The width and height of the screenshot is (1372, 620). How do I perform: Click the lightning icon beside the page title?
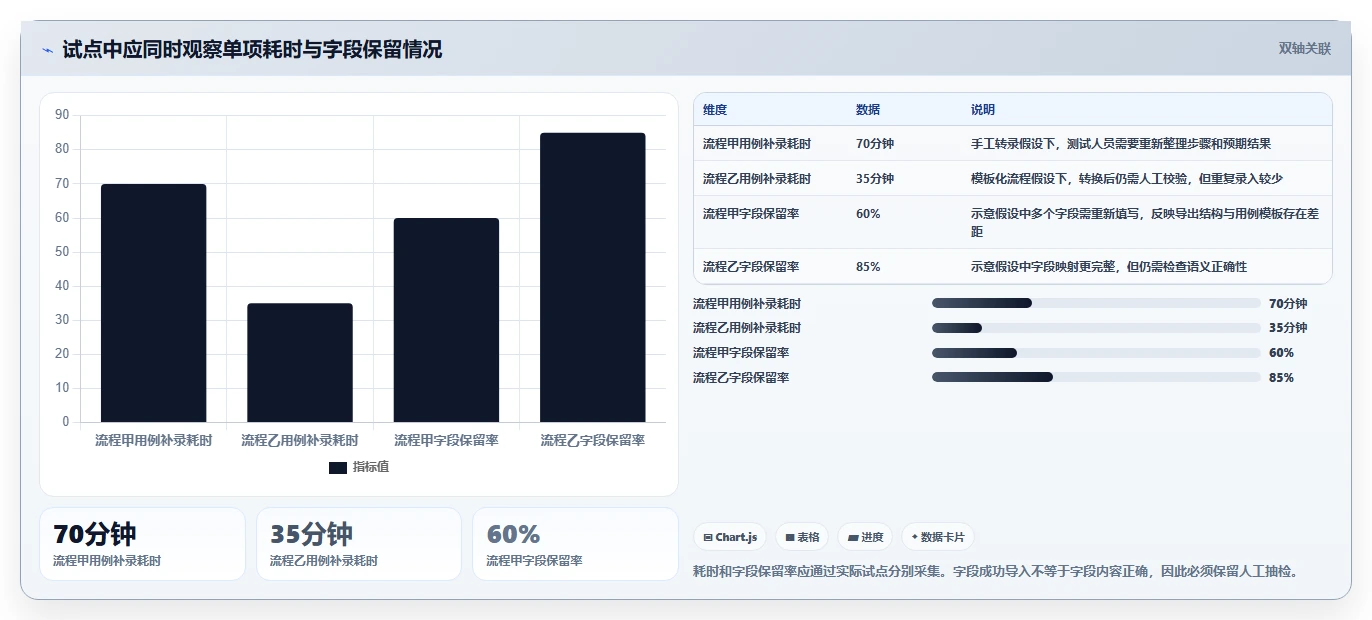[x=47, y=50]
